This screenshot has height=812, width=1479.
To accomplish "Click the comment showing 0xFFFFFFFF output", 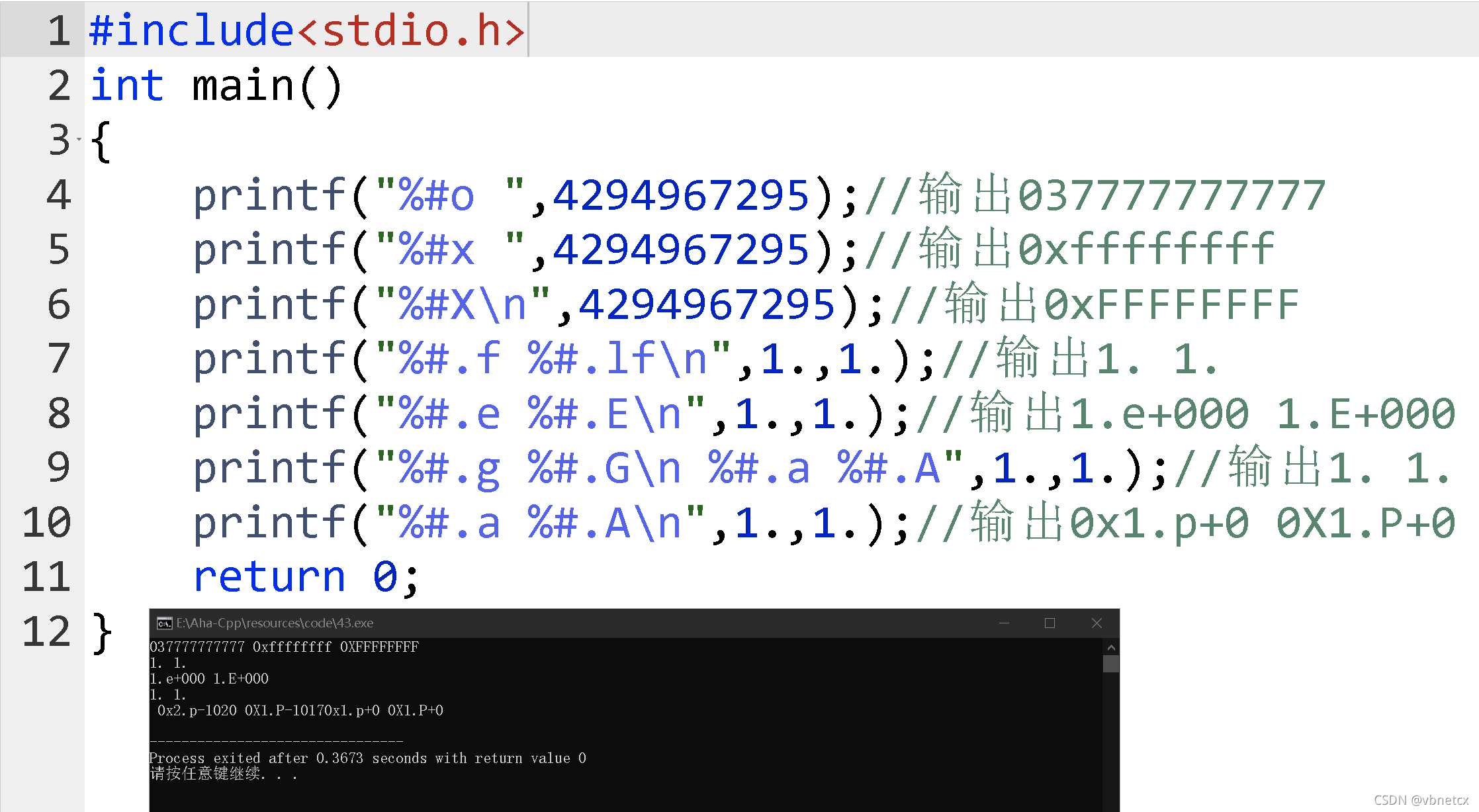I will (1095, 305).
